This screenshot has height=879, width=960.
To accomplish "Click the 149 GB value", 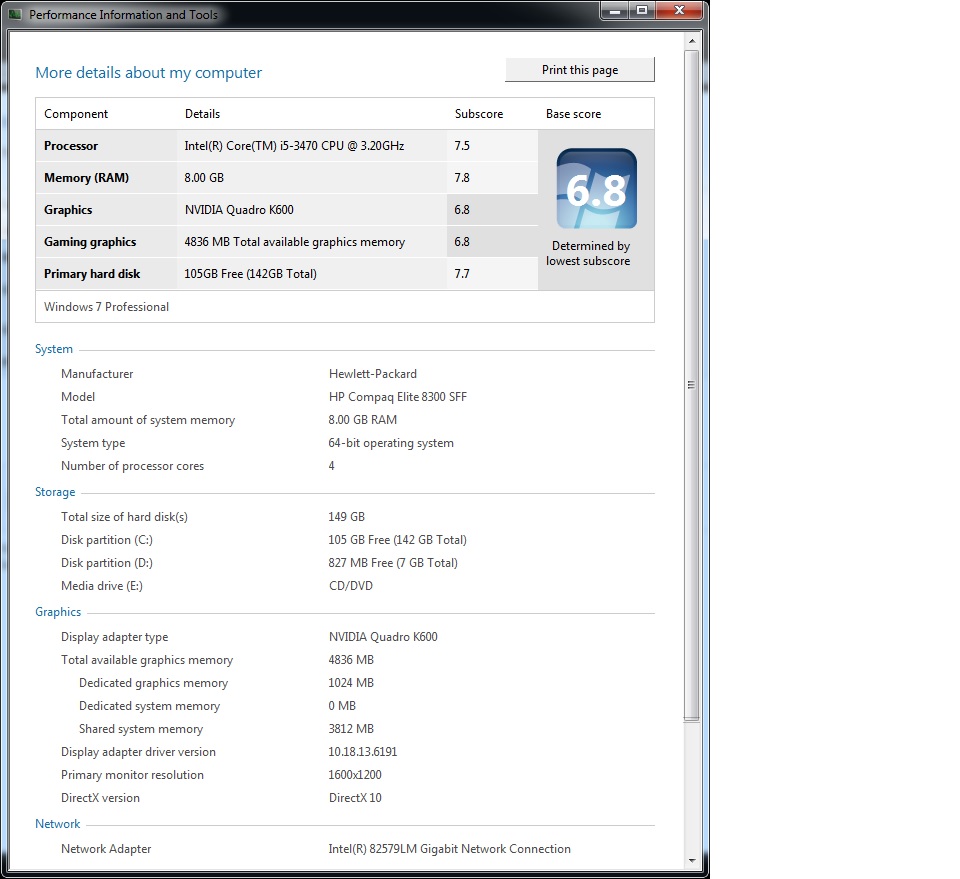I will 347,517.
